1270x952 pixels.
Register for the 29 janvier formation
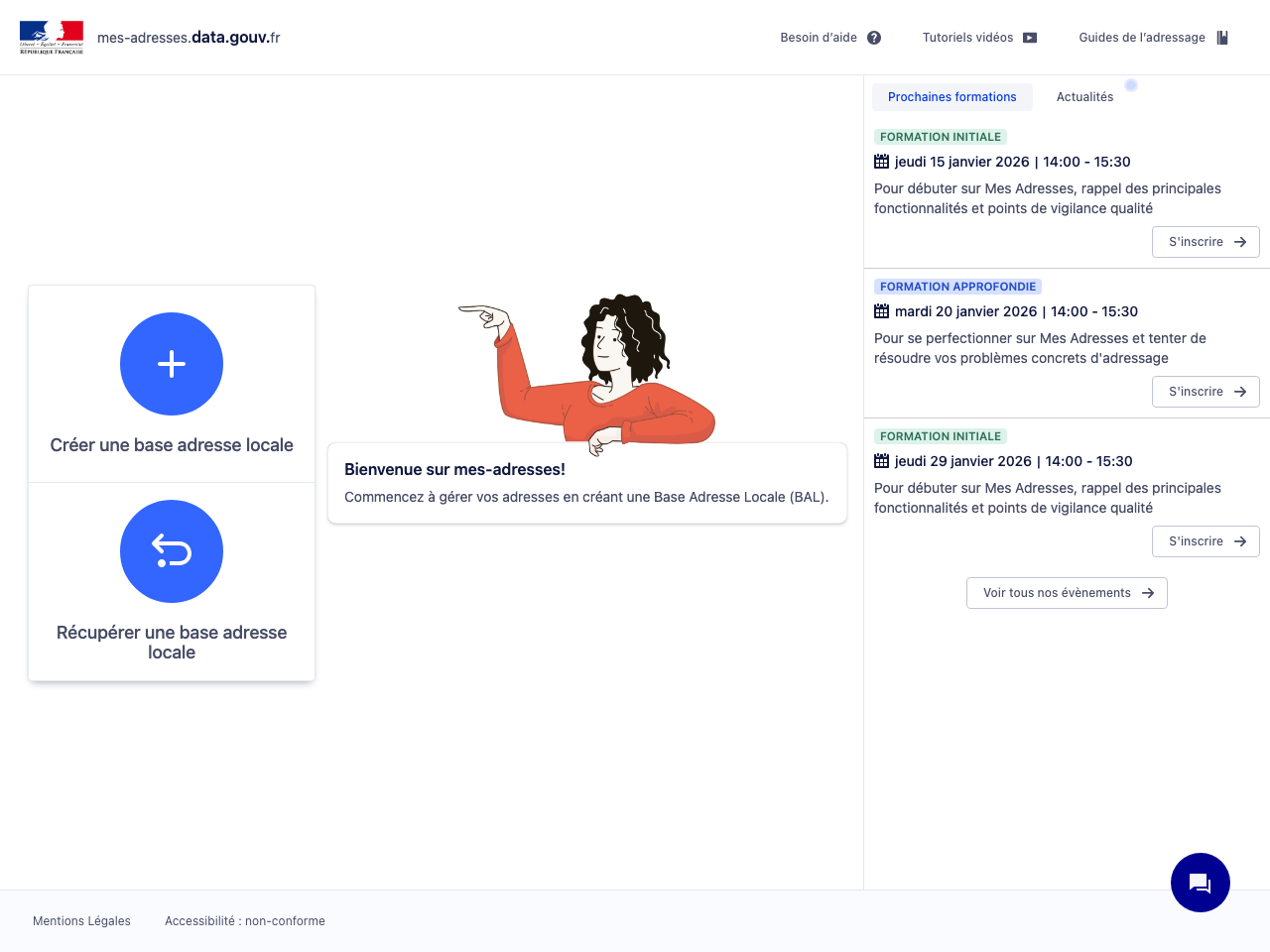(x=1206, y=541)
